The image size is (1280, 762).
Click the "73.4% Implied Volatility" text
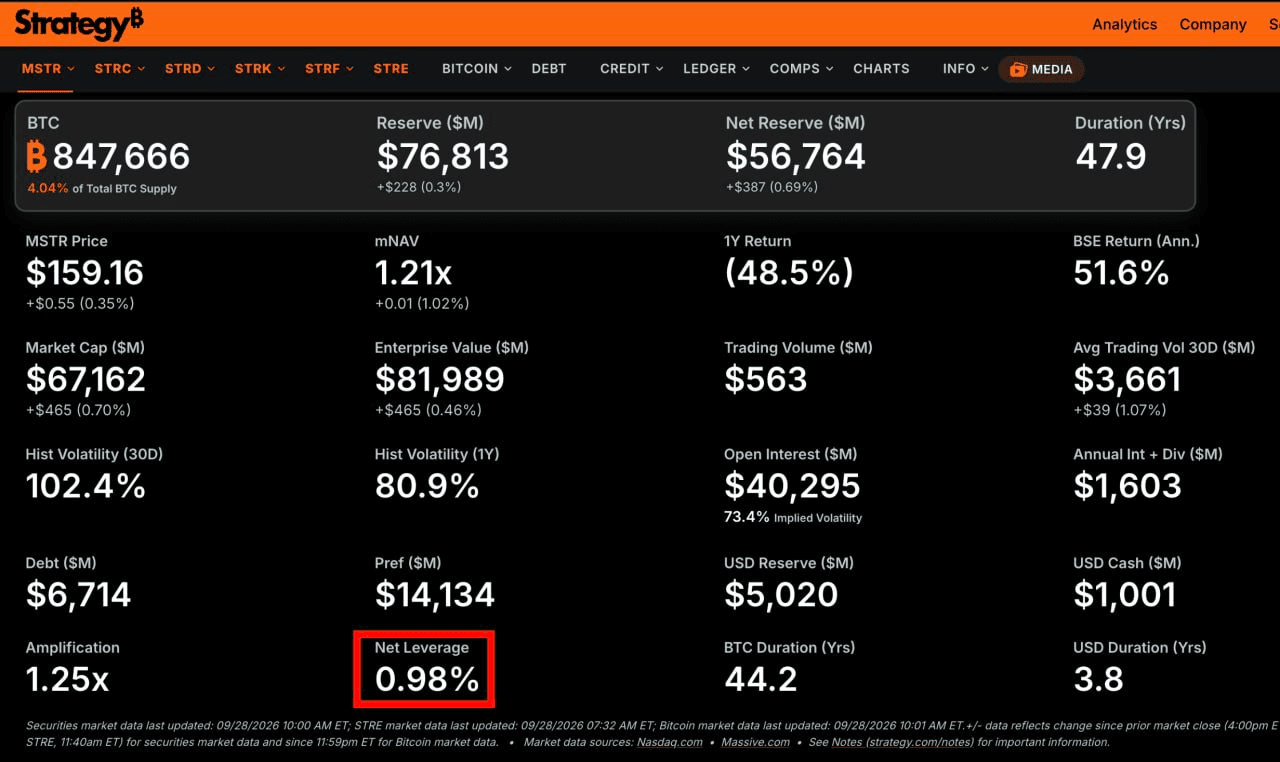click(793, 517)
